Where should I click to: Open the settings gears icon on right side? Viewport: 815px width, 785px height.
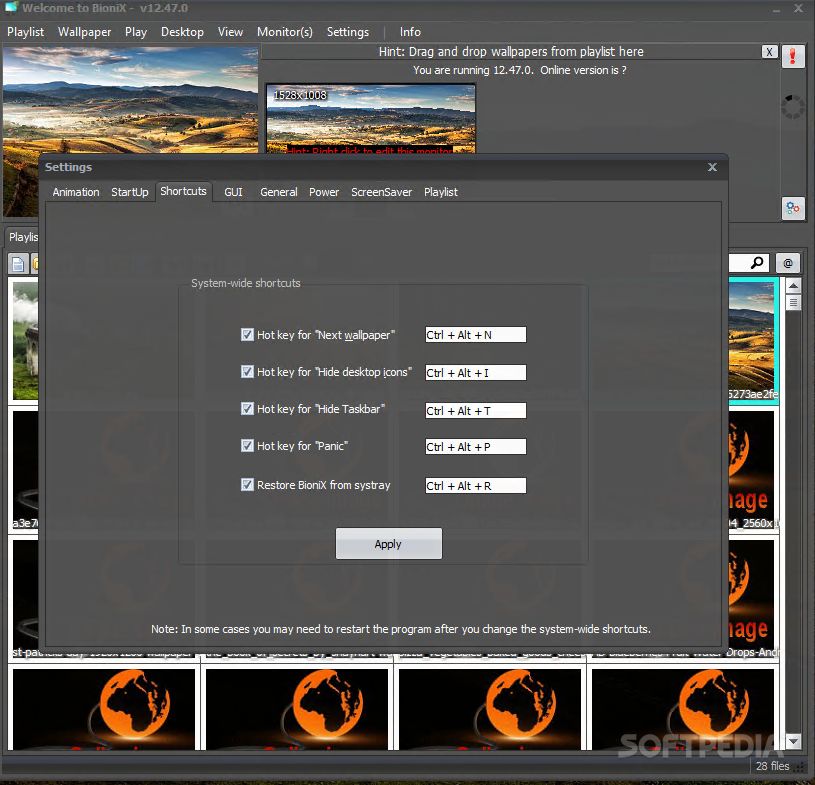[x=793, y=209]
